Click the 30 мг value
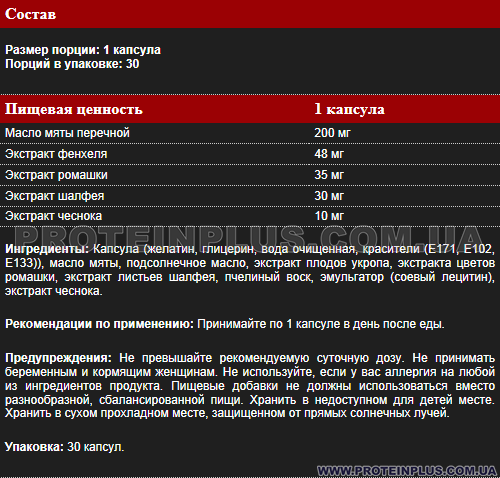This screenshot has height=478, width=500. (x=329, y=196)
